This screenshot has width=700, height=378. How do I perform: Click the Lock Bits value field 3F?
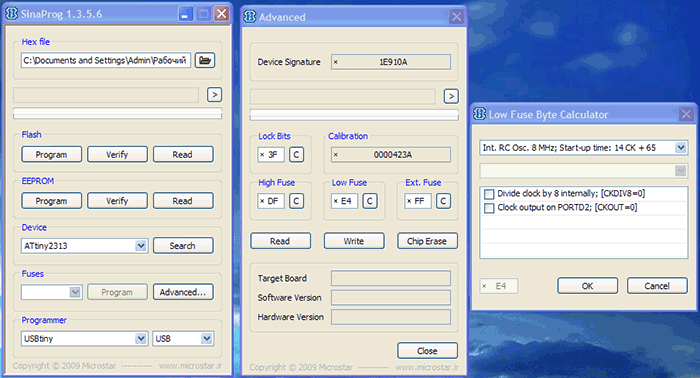click(271, 155)
